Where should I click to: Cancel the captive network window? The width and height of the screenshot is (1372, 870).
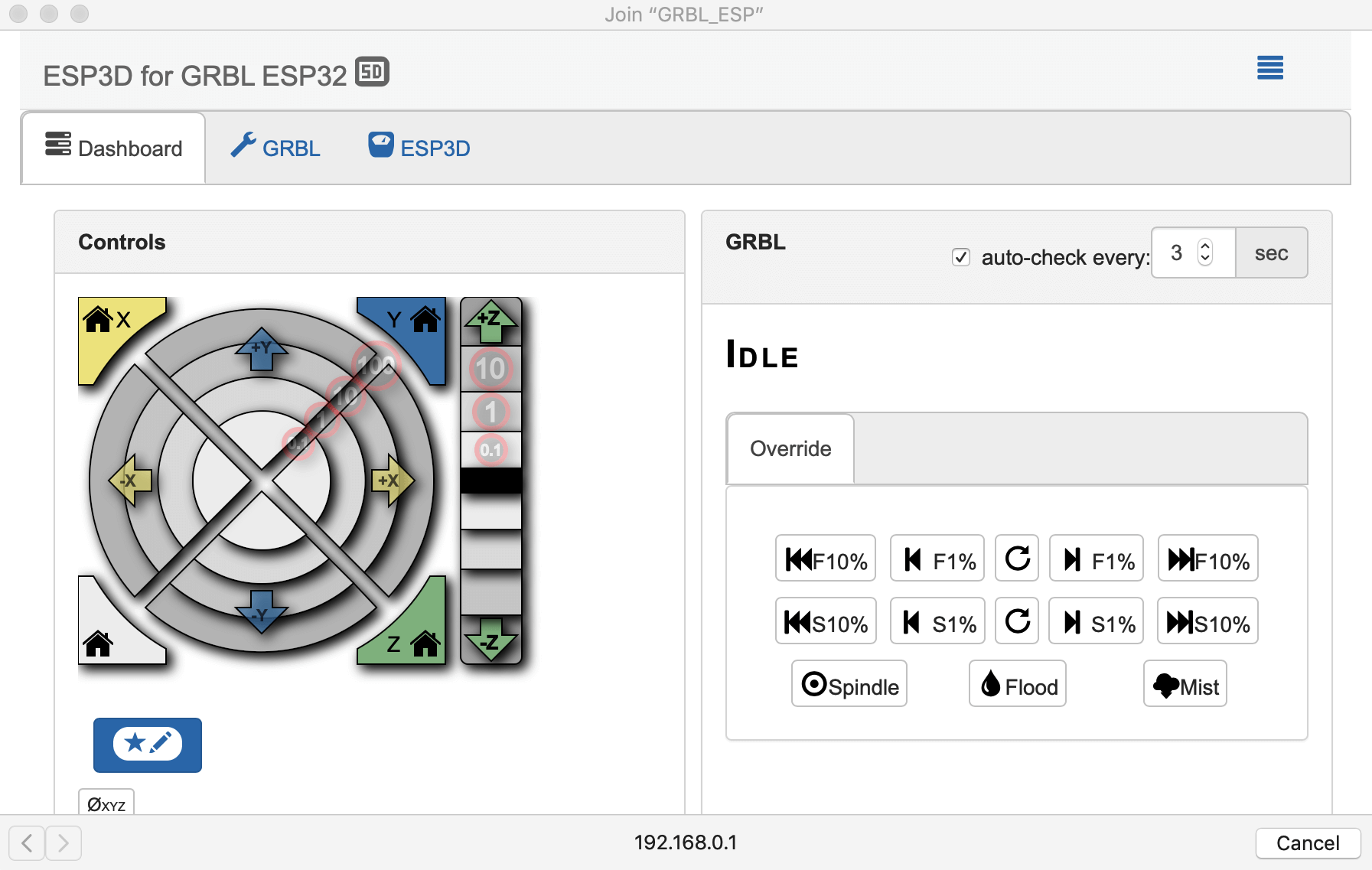[x=1308, y=843]
